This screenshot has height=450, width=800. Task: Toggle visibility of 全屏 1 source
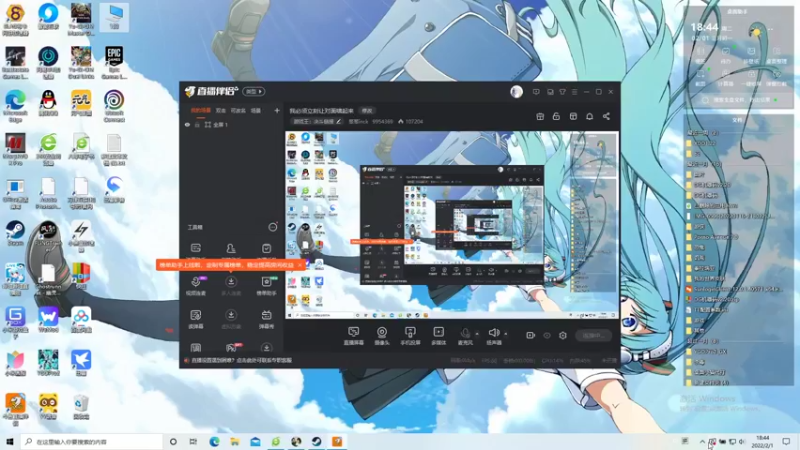[x=187, y=124]
